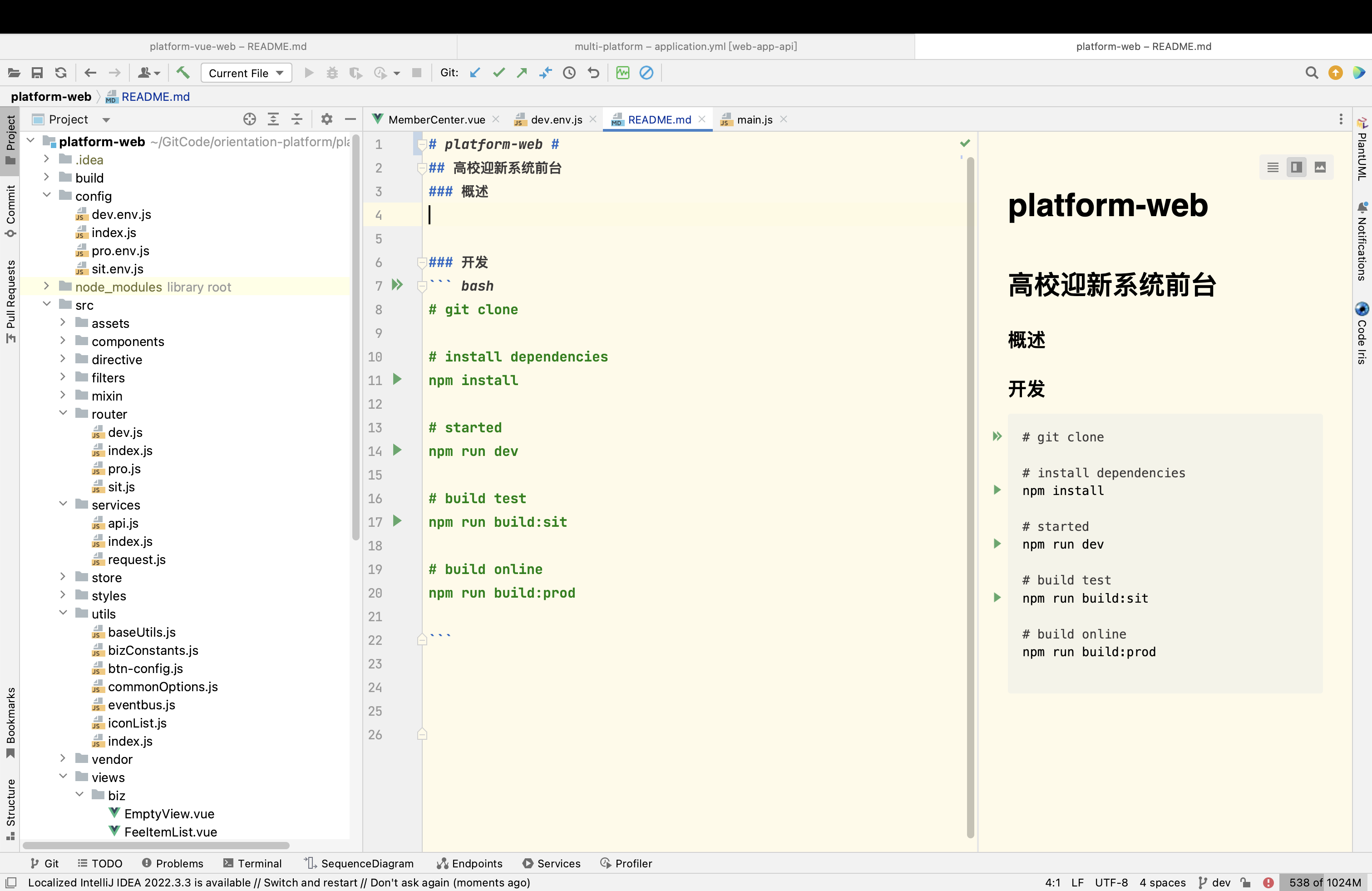This screenshot has height=891, width=1372.
Task: Run npm install from line 11 gutter
Action: pyautogui.click(x=397, y=379)
